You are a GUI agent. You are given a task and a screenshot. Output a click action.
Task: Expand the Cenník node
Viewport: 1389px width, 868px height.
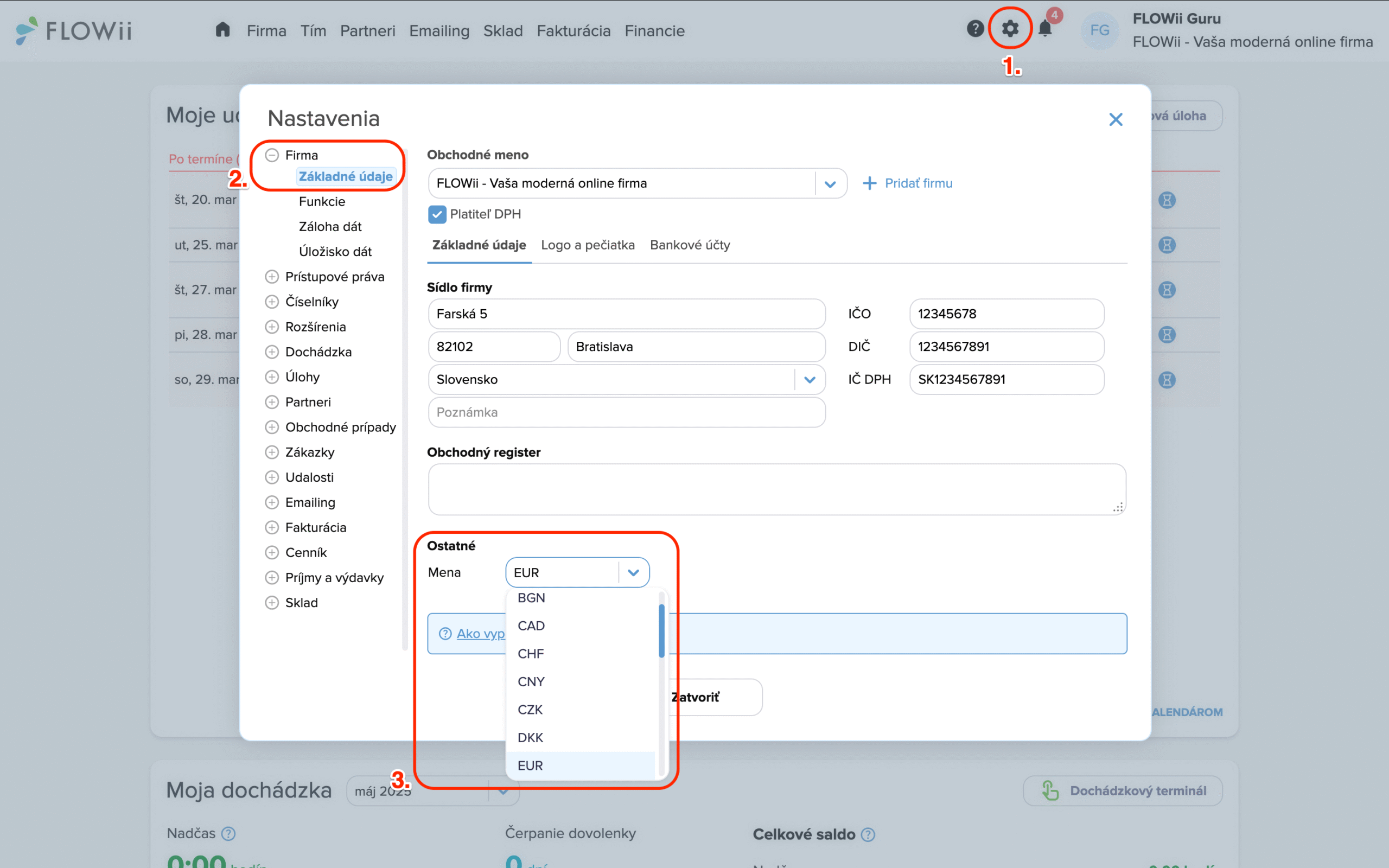272,552
